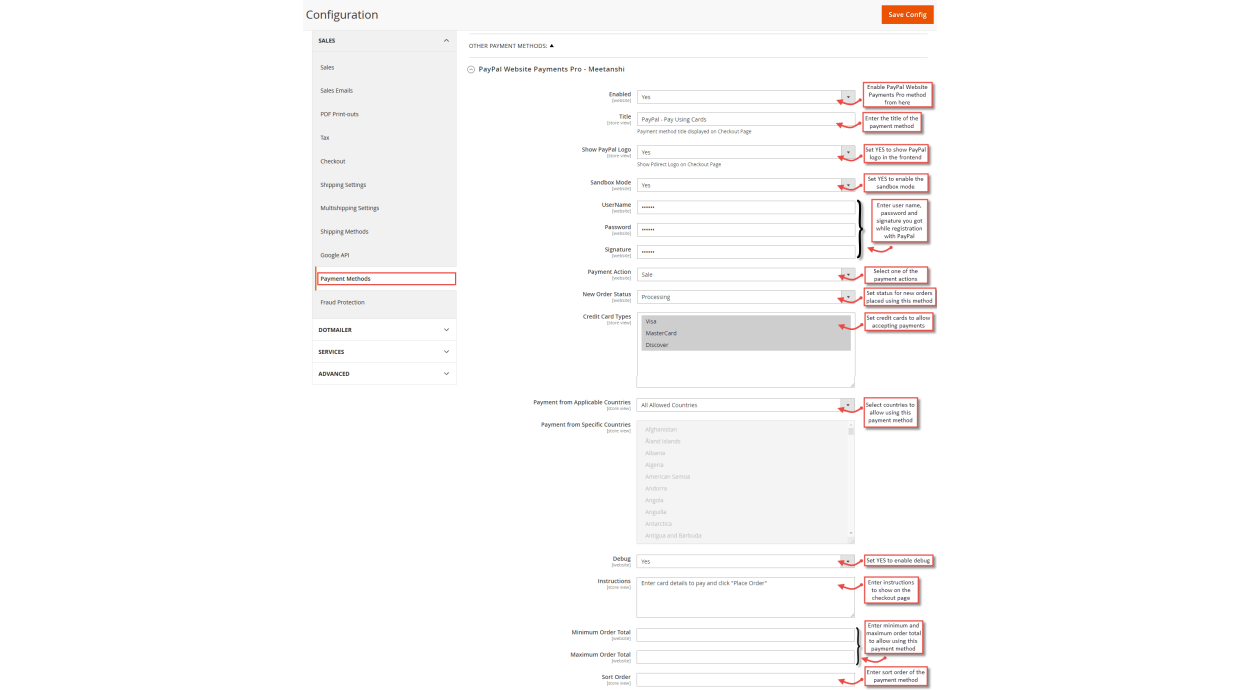
Task: Toggle the Other Payment Methods triangle
Action: click(x=551, y=46)
